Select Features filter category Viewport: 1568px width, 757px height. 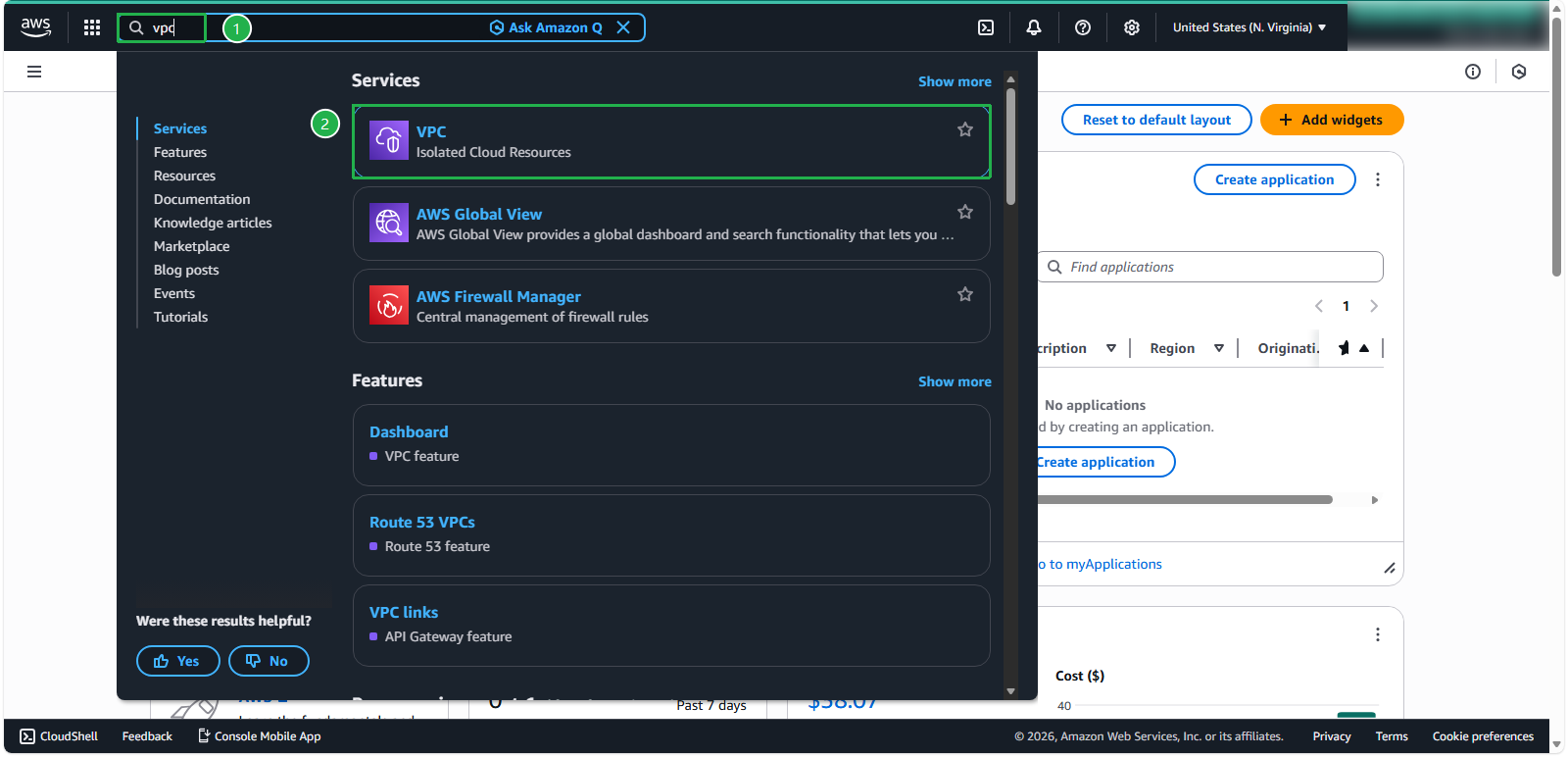point(180,152)
